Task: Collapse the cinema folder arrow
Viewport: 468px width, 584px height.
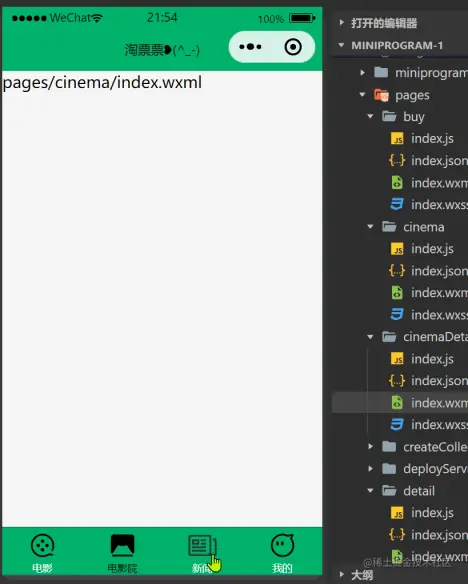Action: [x=370, y=226]
